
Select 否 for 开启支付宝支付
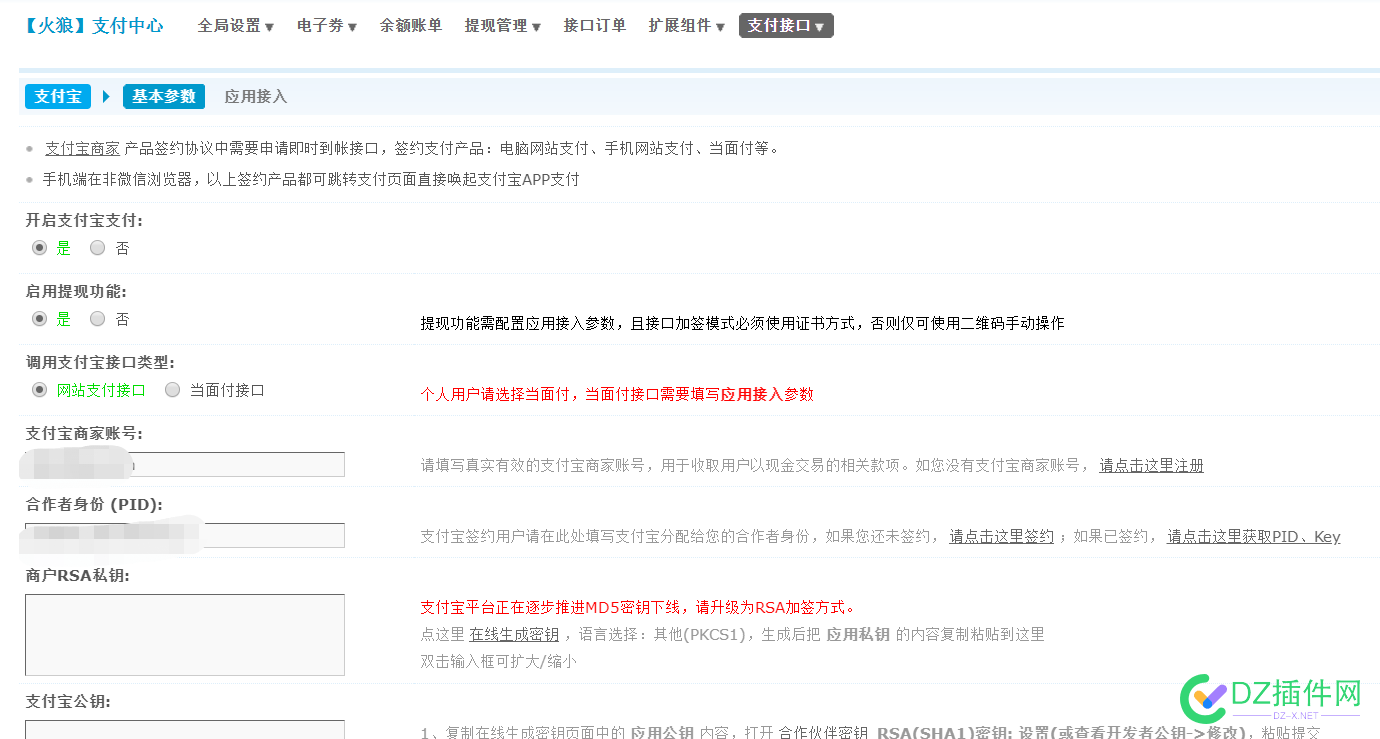pos(97,248)
